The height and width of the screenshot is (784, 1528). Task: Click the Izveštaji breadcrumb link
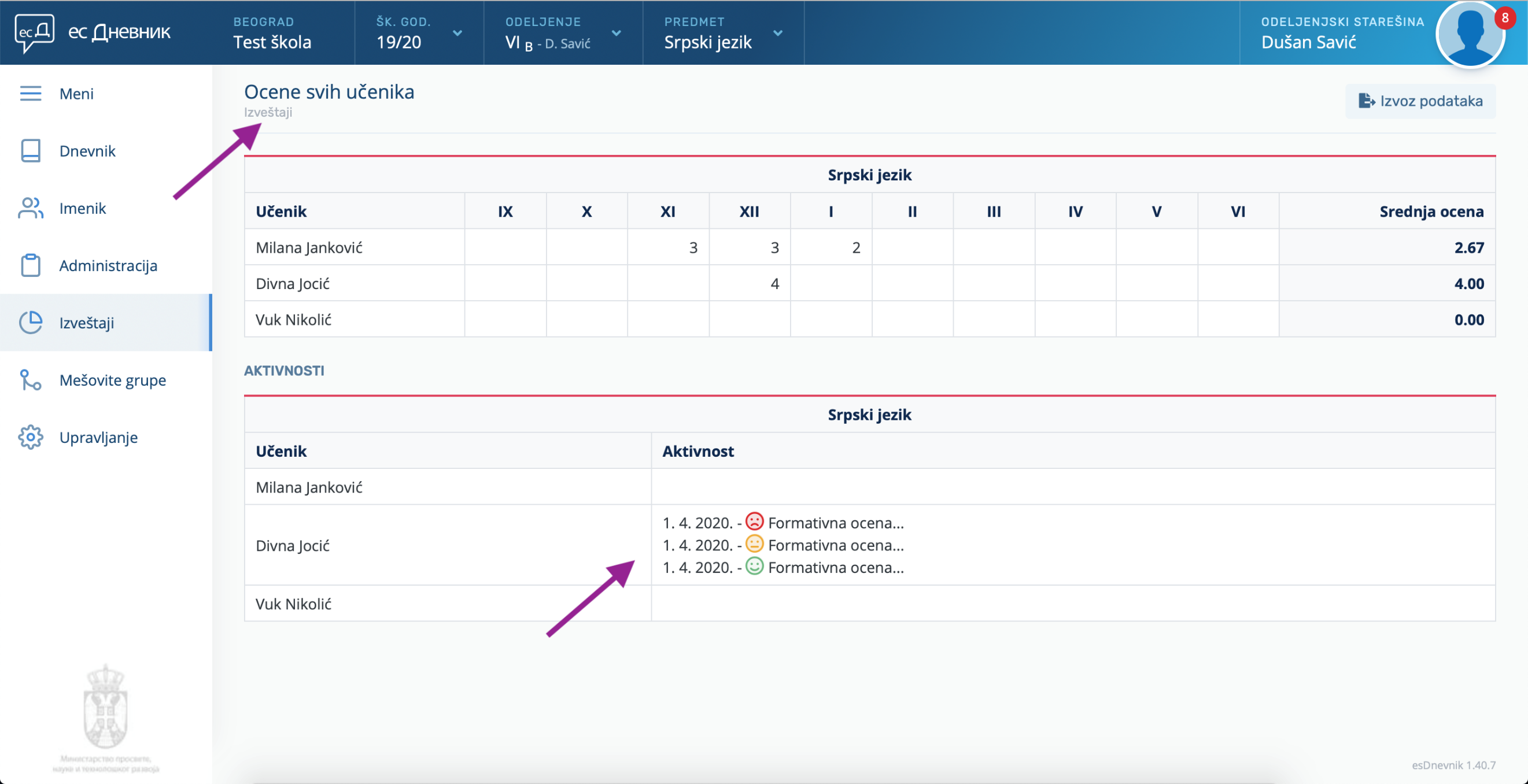268,112
